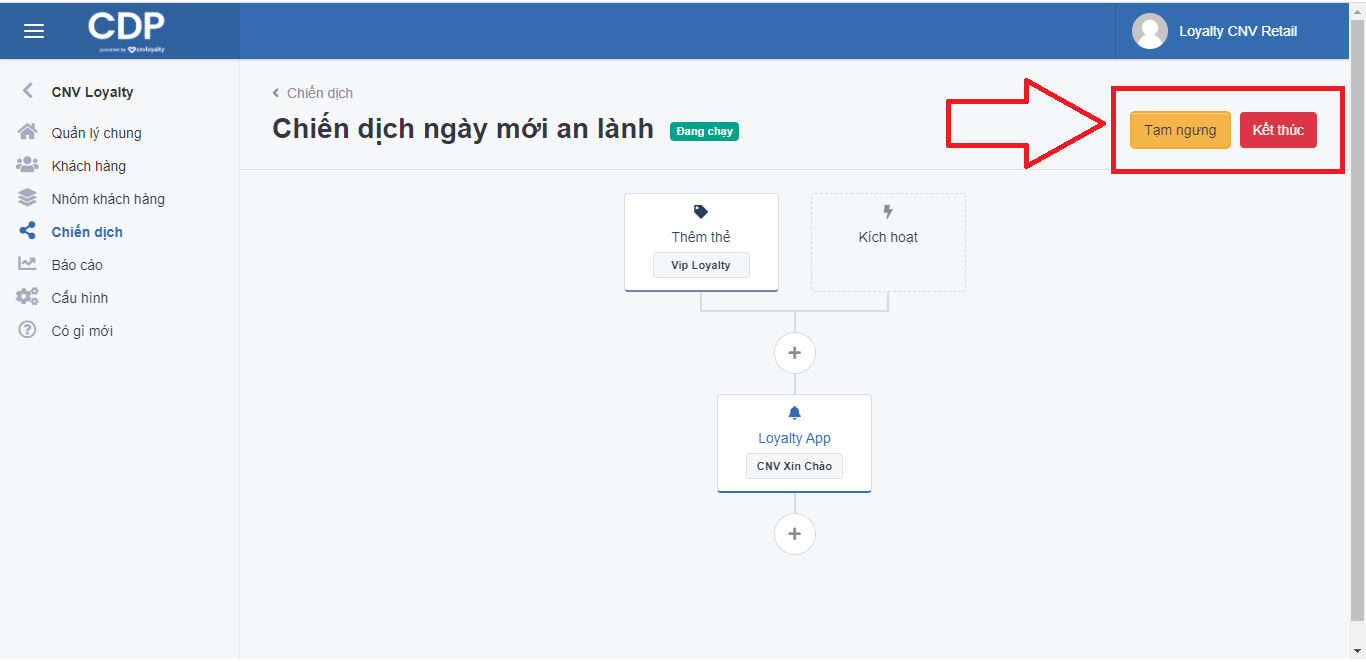Click the Loyalty App link text
The width and height of the screenshot is (1366, 662).
coord(795,438)
